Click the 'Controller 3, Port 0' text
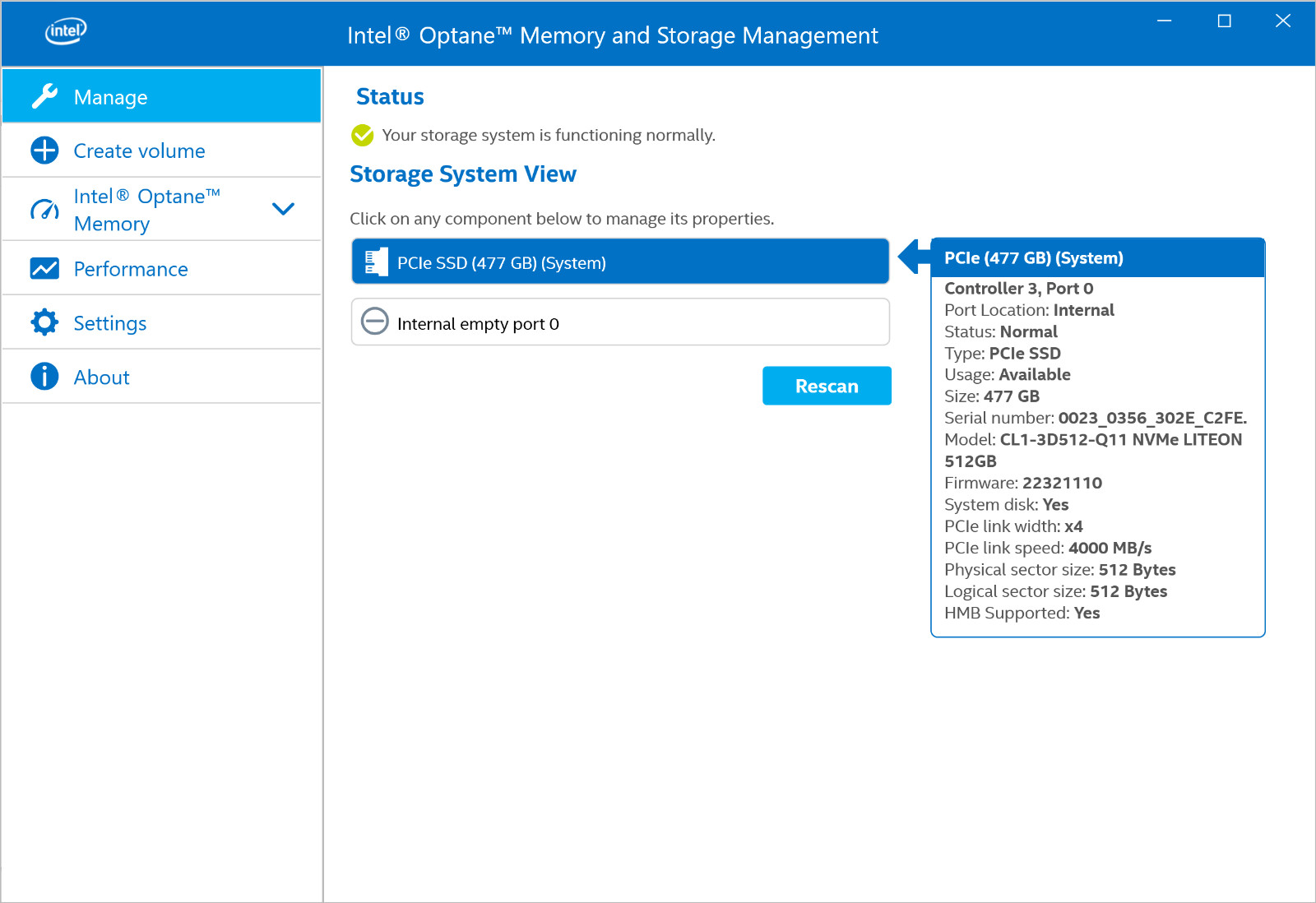 (1018, 289)
